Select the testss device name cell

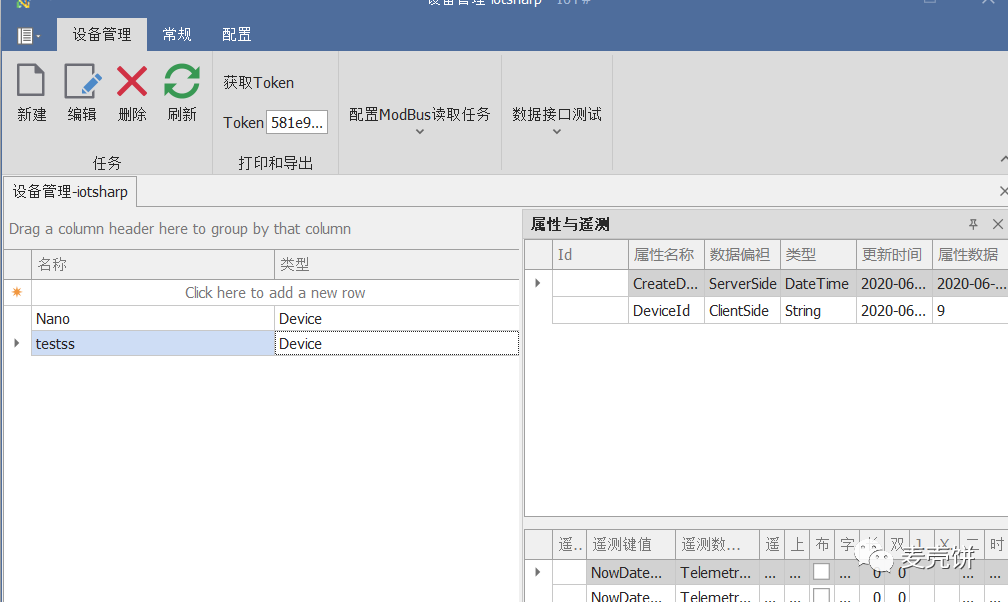tap(153, 343)
